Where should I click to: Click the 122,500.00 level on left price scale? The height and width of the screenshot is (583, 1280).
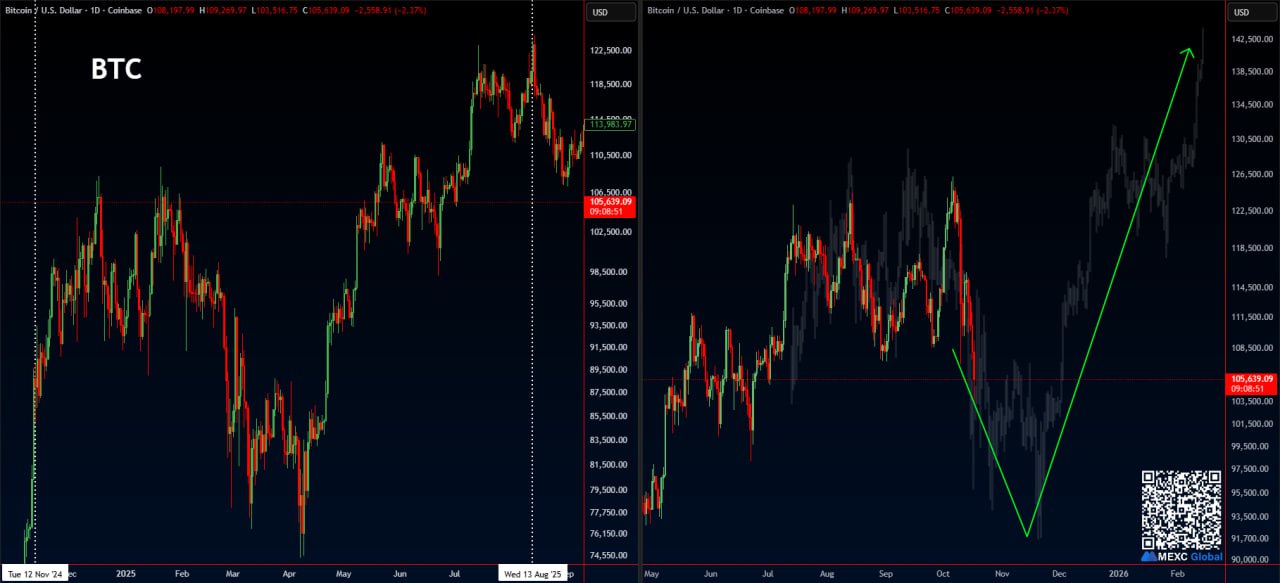click(x=611, y=50)
